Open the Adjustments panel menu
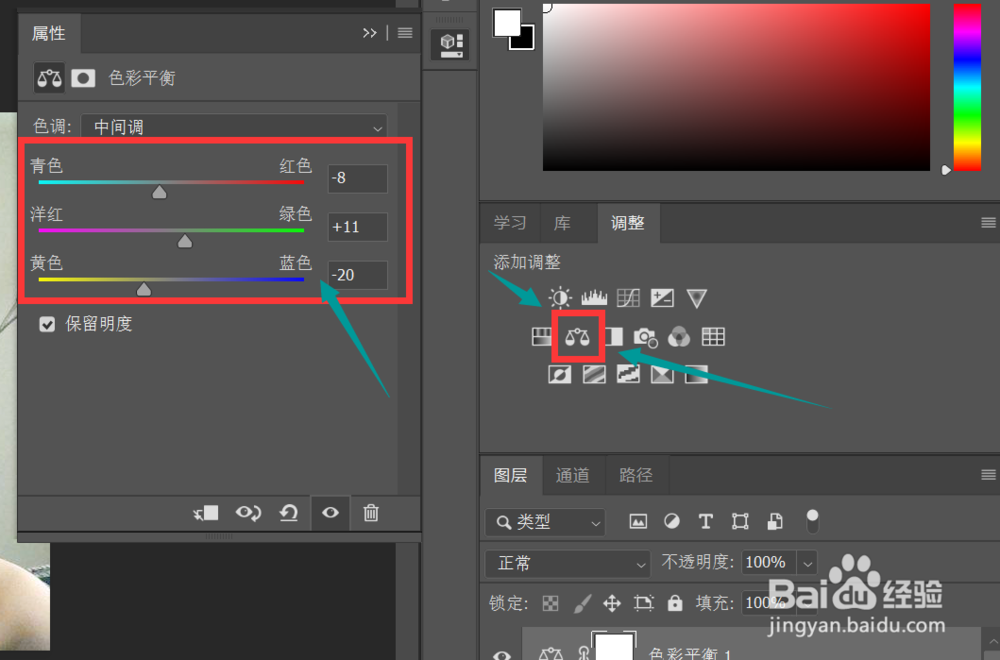This screenshot has height=660, width=1000. 989,223
